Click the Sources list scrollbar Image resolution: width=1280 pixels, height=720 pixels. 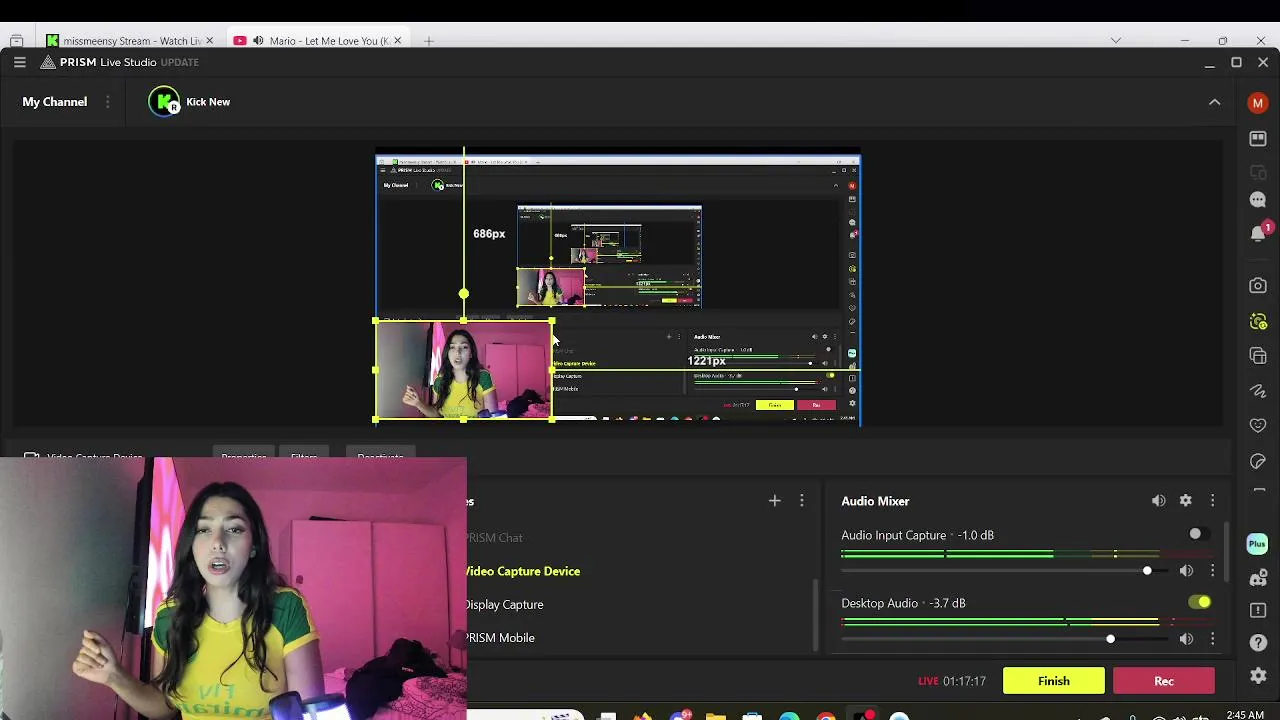(818, 615)
